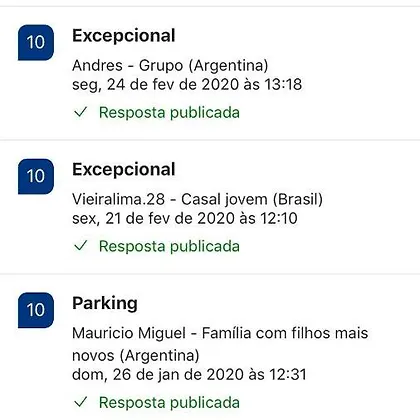Open the second Excepcional review title
420x420 pixels.
(124, 169)
